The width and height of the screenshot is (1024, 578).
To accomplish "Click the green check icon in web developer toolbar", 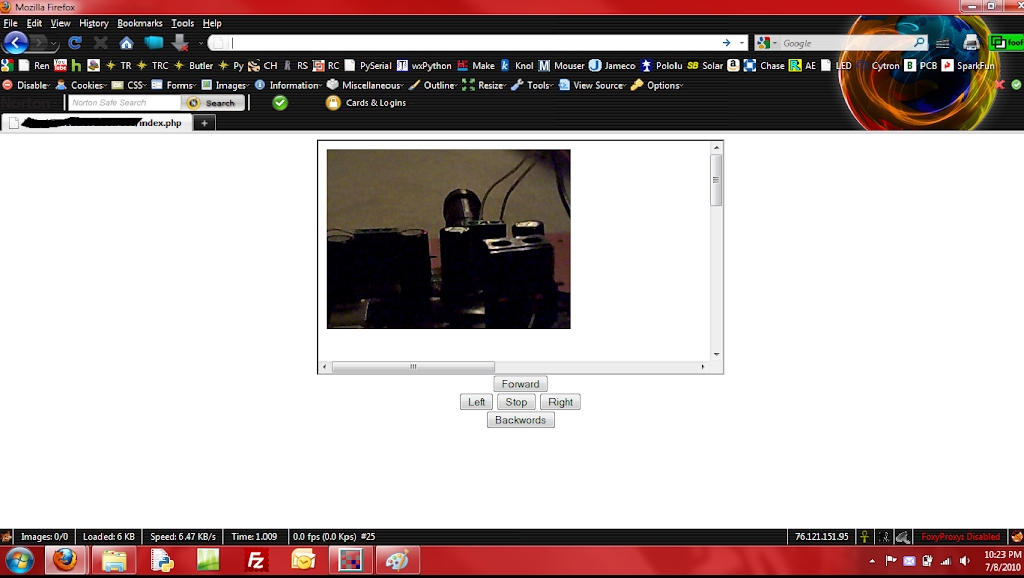I will tap(1016, 85).
